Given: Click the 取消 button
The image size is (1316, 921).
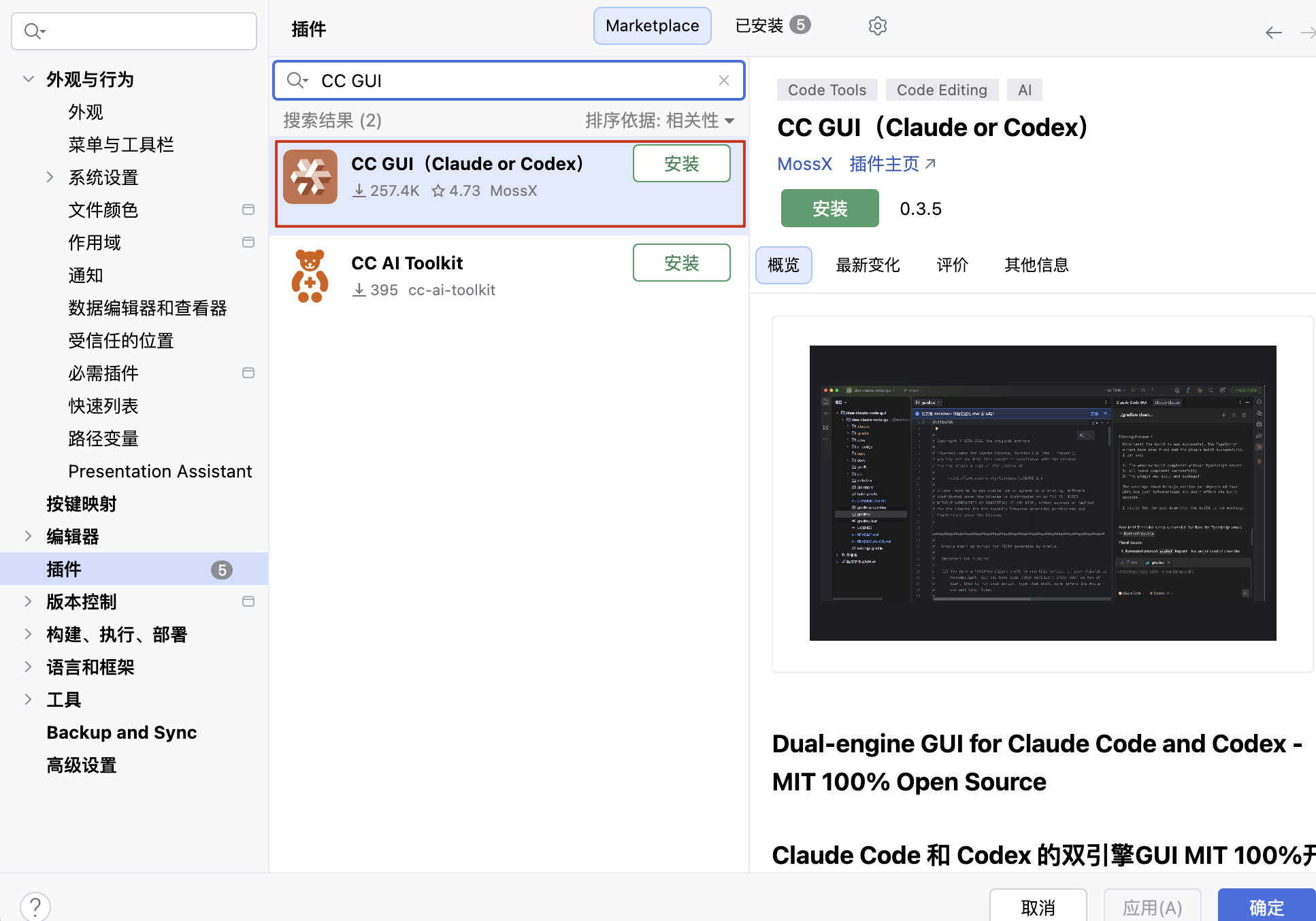Looking at the screenshot, I should coord(1038,907).
